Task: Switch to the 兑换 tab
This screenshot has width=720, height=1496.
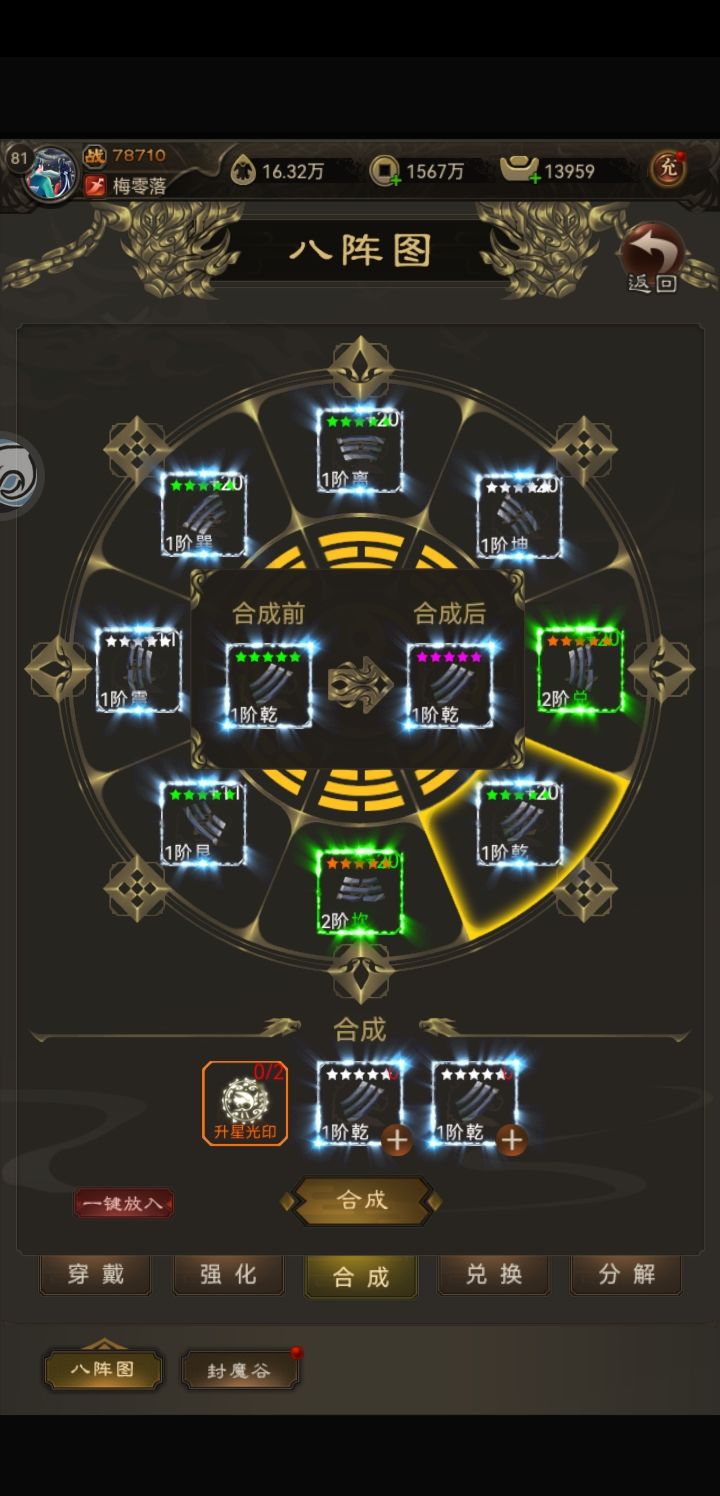Action: pyautogui.click(x=494, y=1275)
